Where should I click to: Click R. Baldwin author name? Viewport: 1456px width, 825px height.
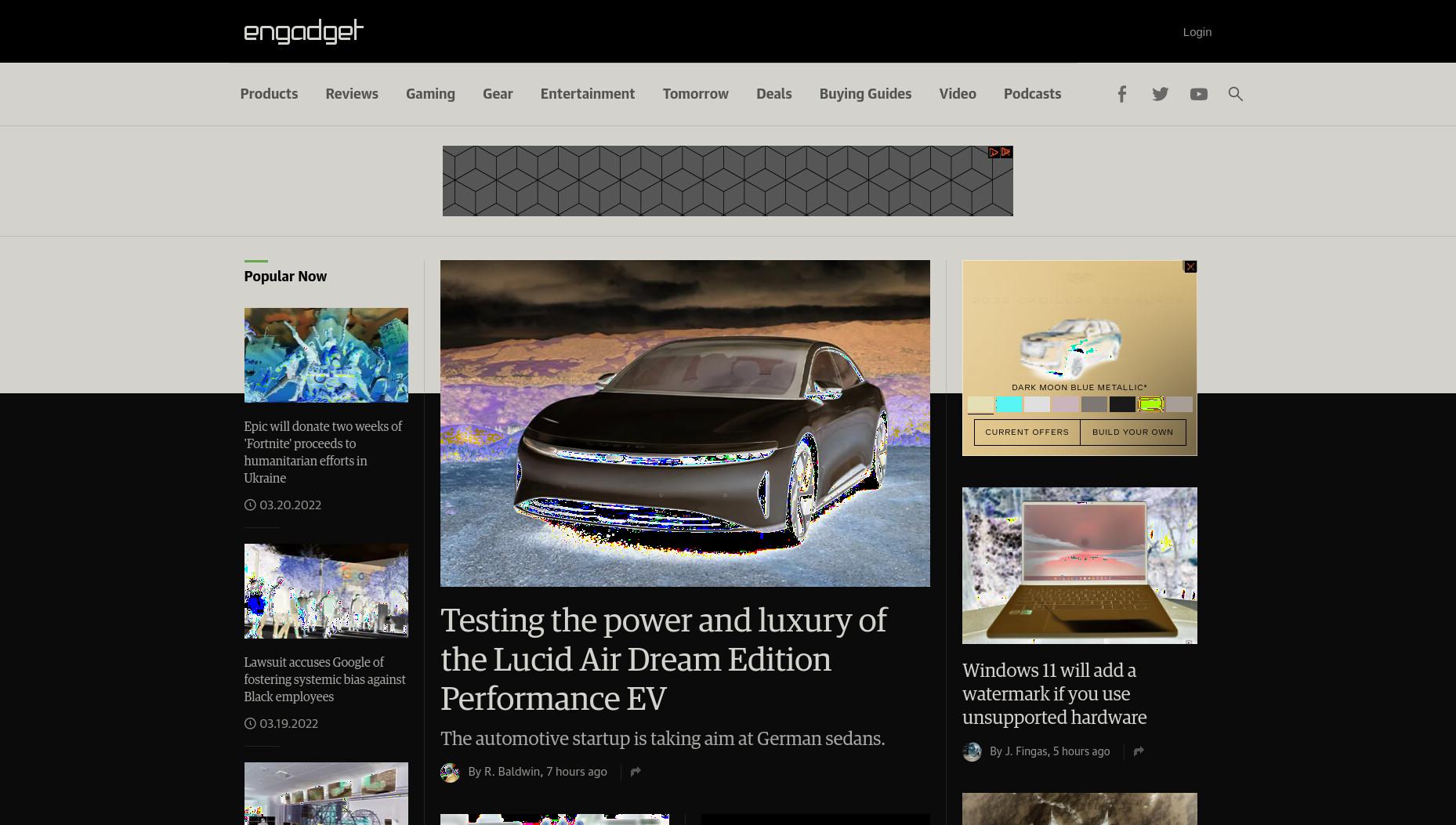coord(512,772)
